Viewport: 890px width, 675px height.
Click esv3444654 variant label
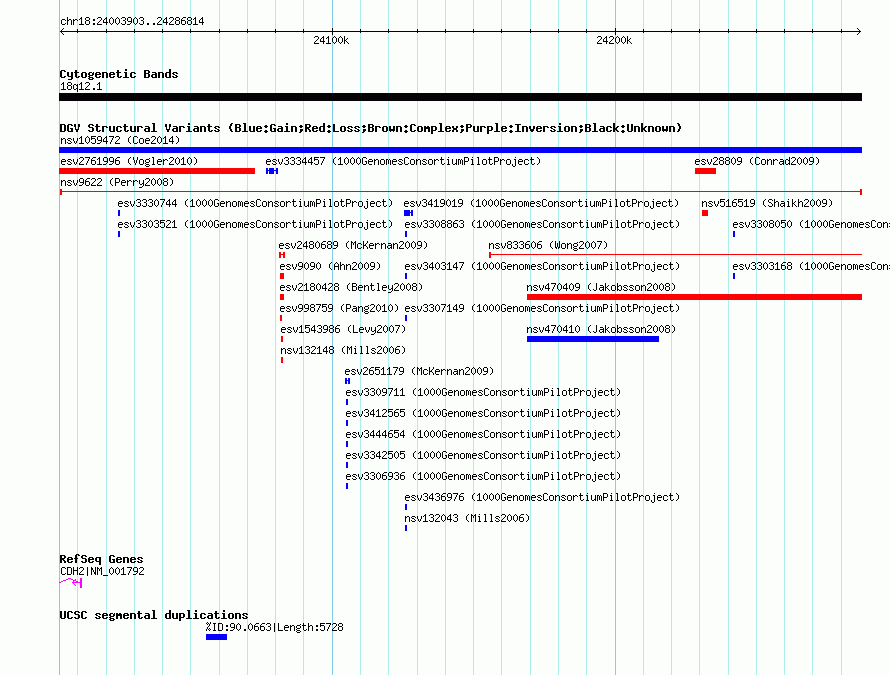(x=483, y=434)
